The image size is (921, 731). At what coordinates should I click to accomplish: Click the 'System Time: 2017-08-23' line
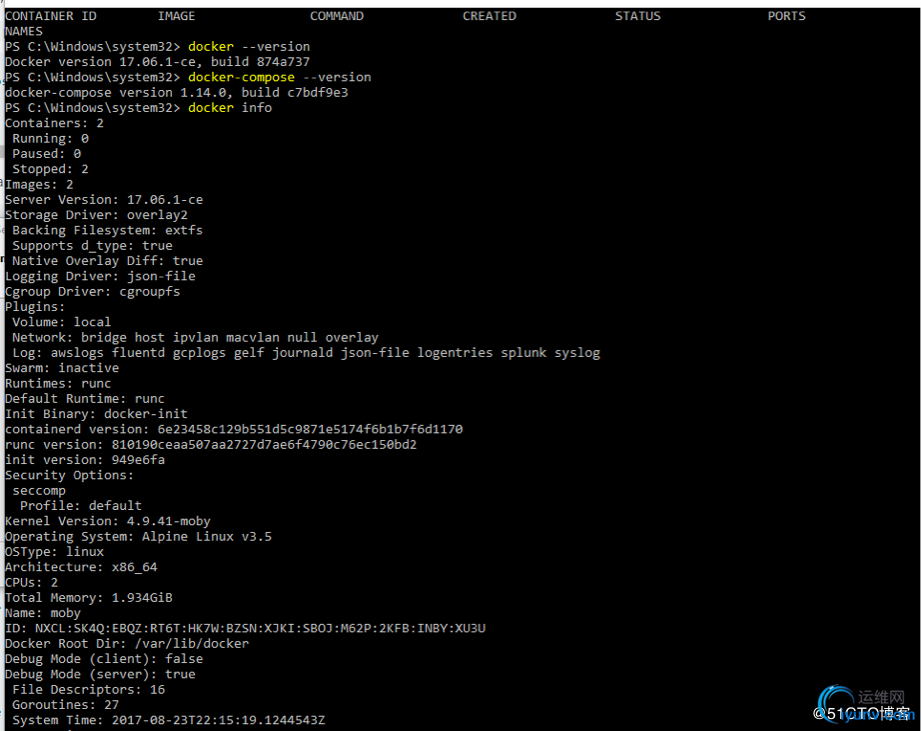169,719
